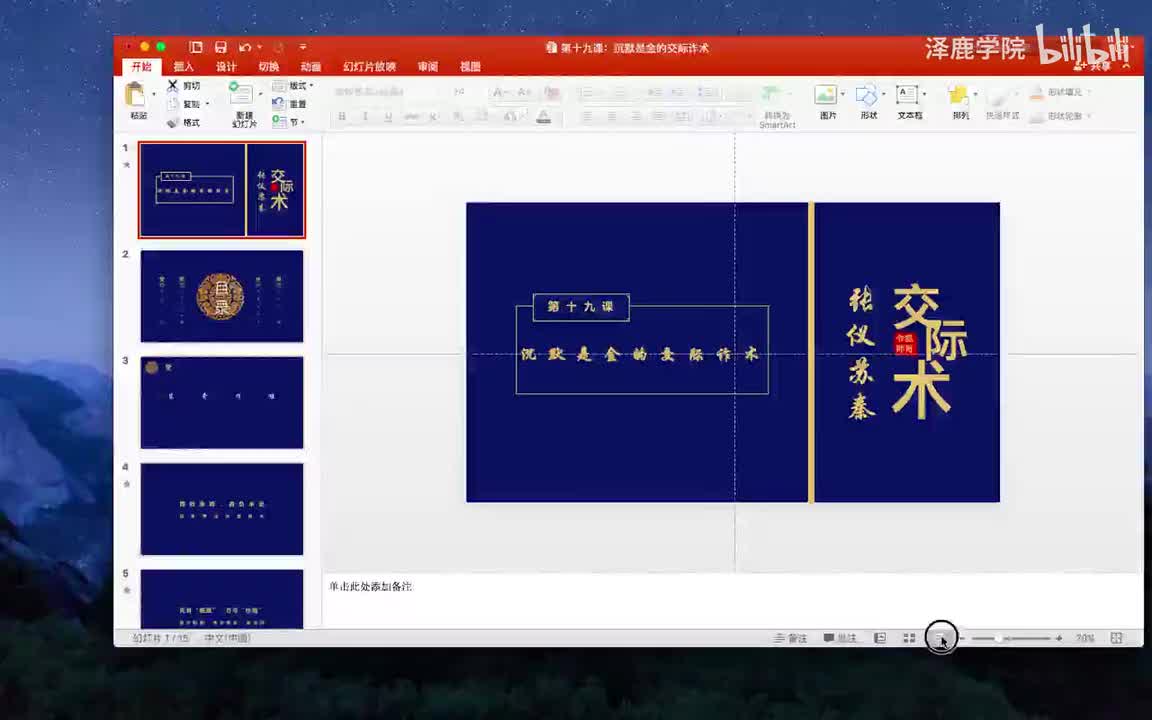Image resolution: width=1152 pixels, height=720 pixels.
Task: Open the Insert (插入) ribbon tab
Action: [x=184, y=67]
